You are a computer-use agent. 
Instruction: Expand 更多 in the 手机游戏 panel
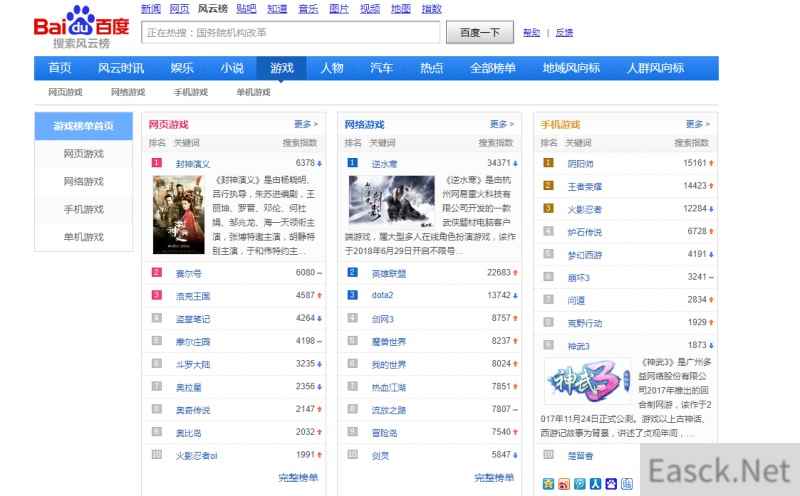[x=698, y=125]
